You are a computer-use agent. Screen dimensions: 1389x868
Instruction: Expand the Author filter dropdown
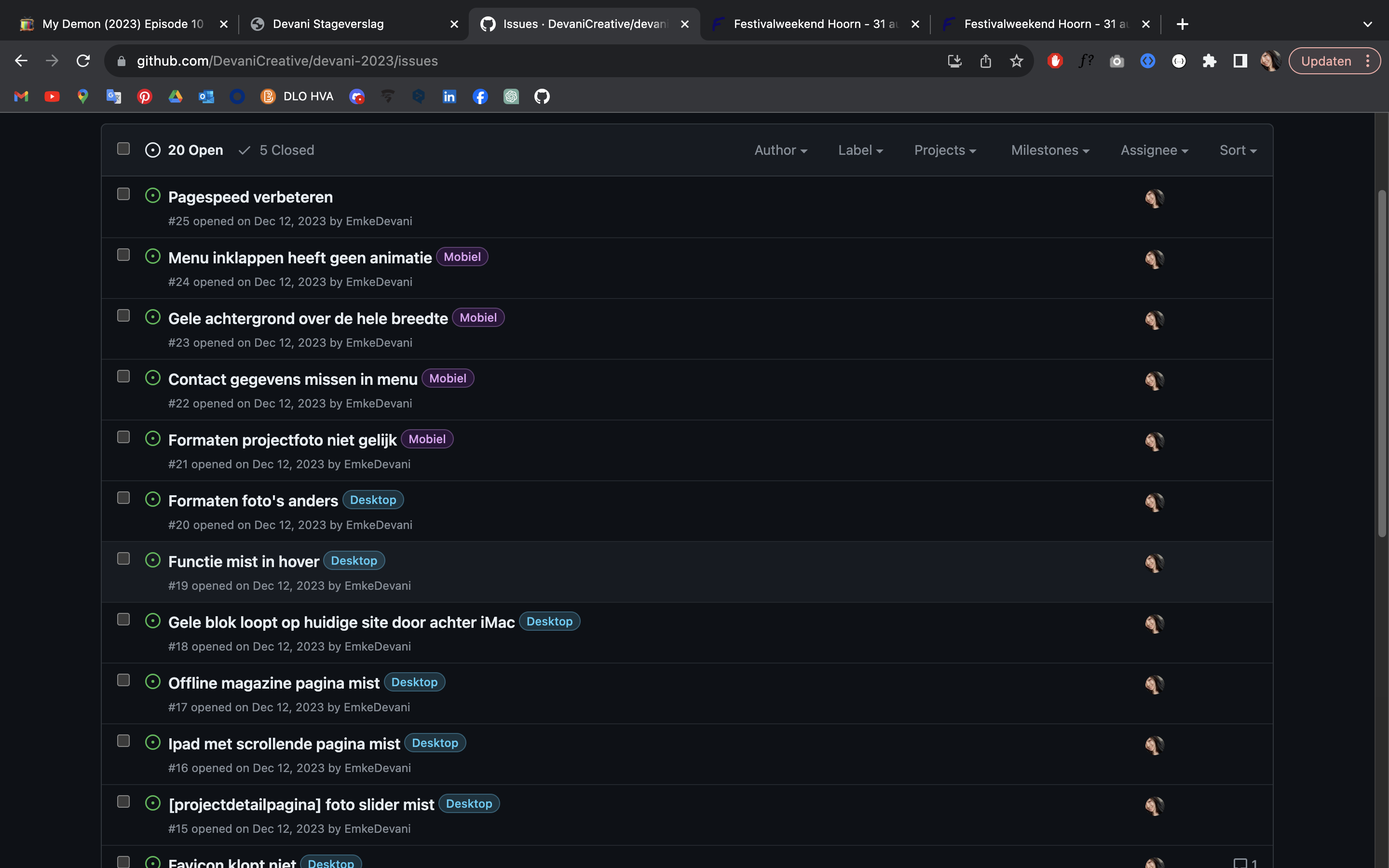pos(781,150)
